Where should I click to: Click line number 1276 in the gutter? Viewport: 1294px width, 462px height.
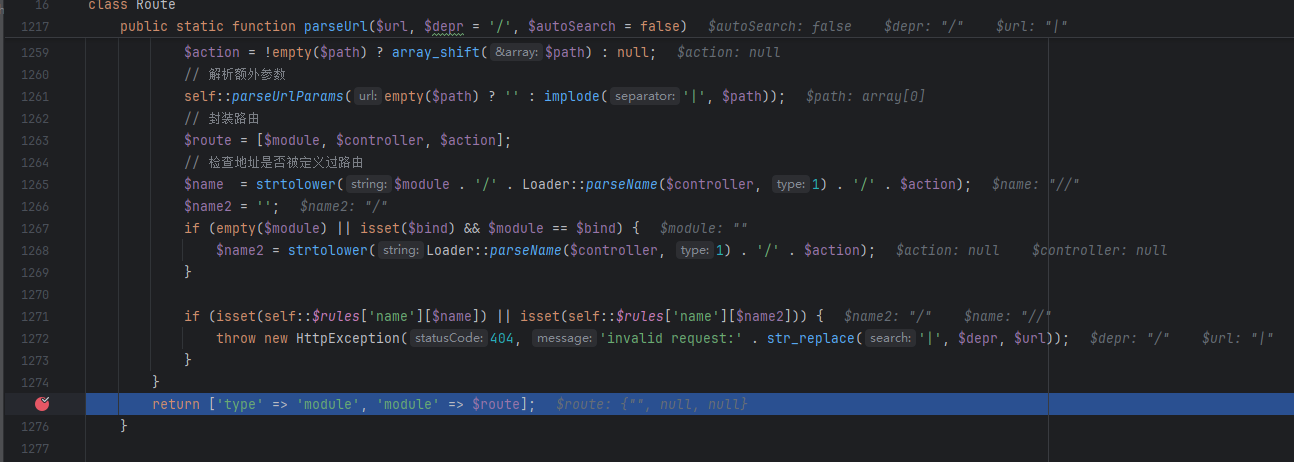pyautogui.click(x=34, y=426)
